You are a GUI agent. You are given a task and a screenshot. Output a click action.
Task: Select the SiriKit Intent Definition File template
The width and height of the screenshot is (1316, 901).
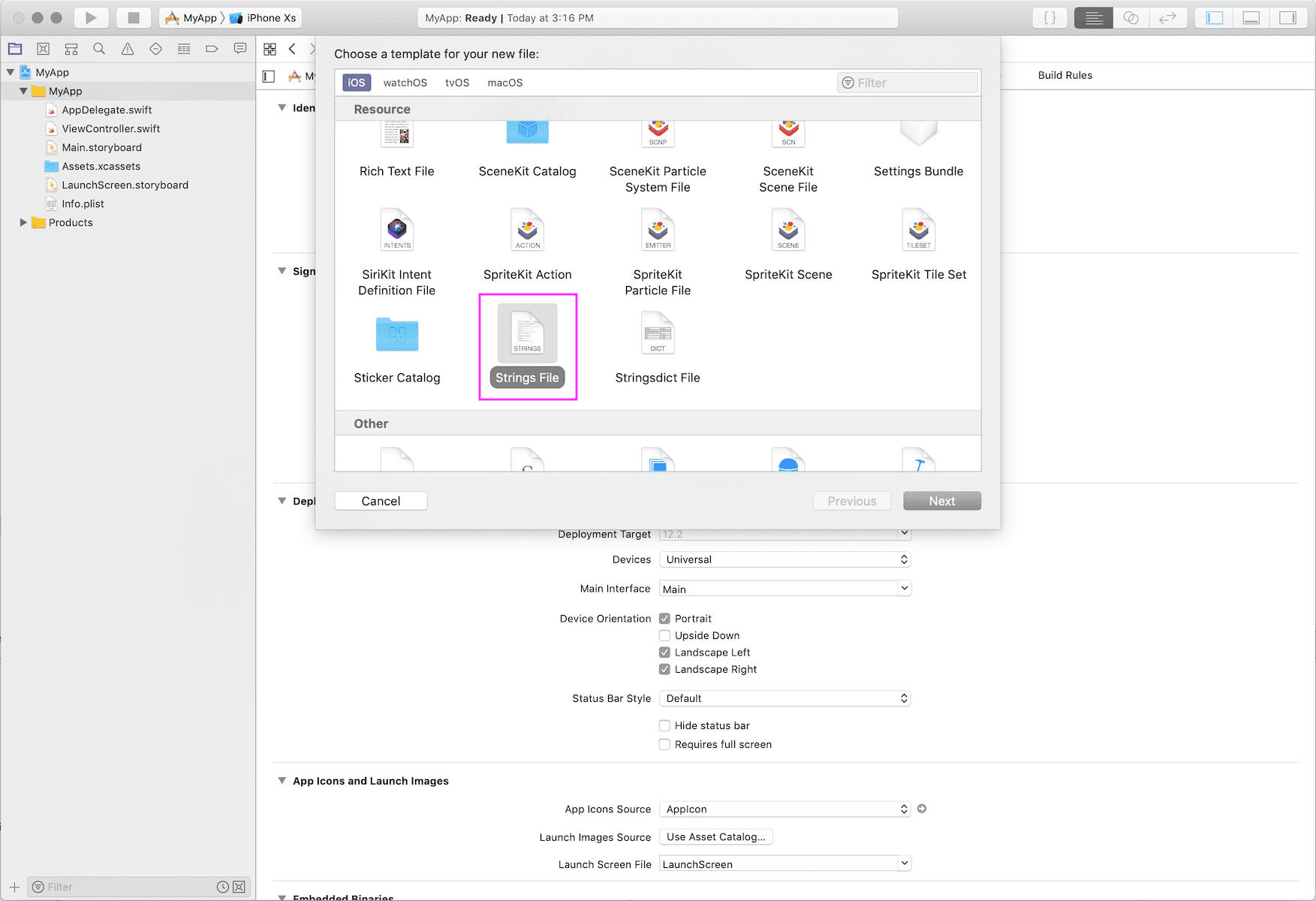click(x=396, y=252)
